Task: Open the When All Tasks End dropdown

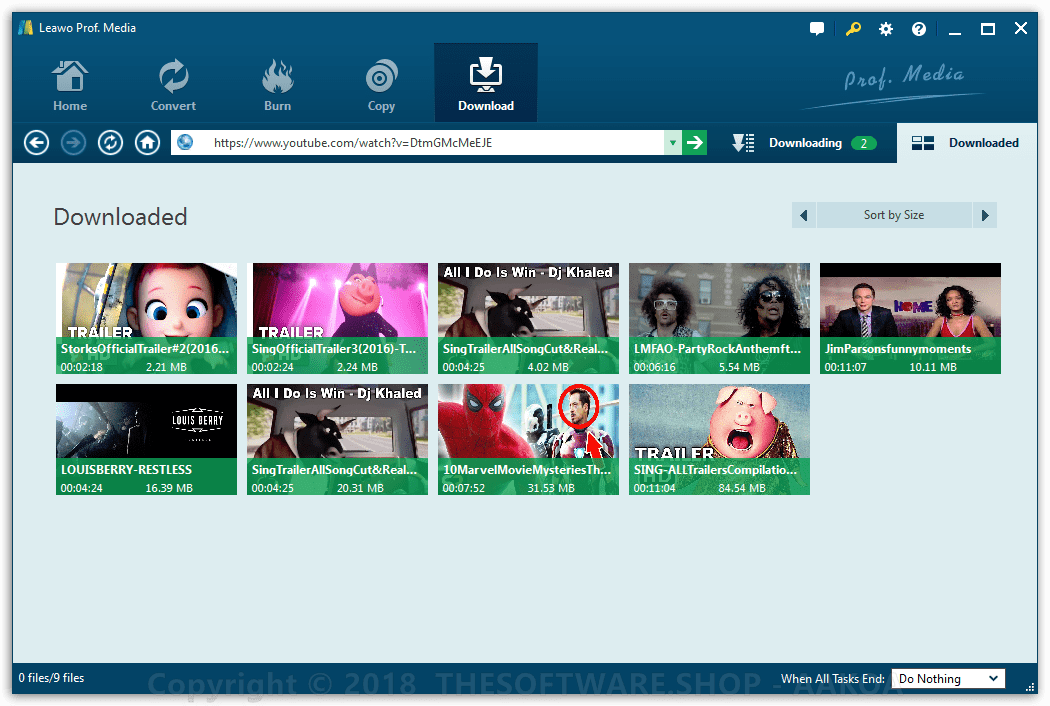Action: (x=947, y=679)
